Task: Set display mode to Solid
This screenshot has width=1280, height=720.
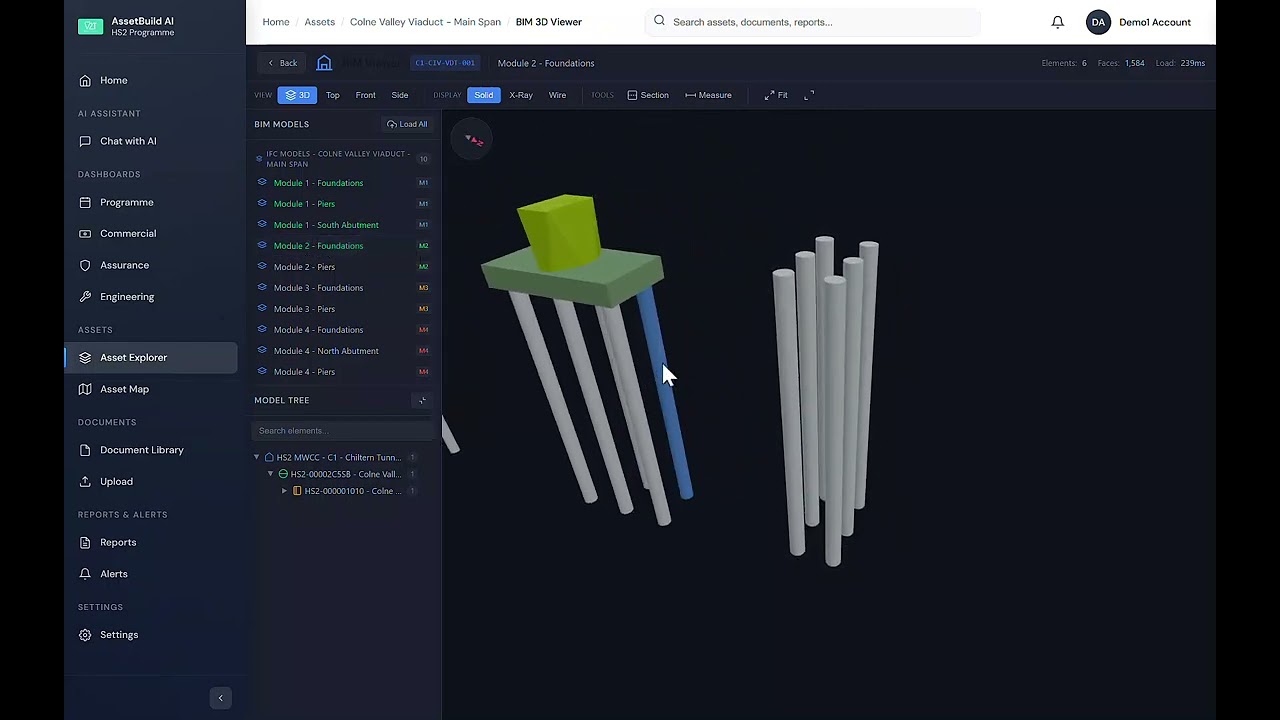Action: tap(484, 95)
